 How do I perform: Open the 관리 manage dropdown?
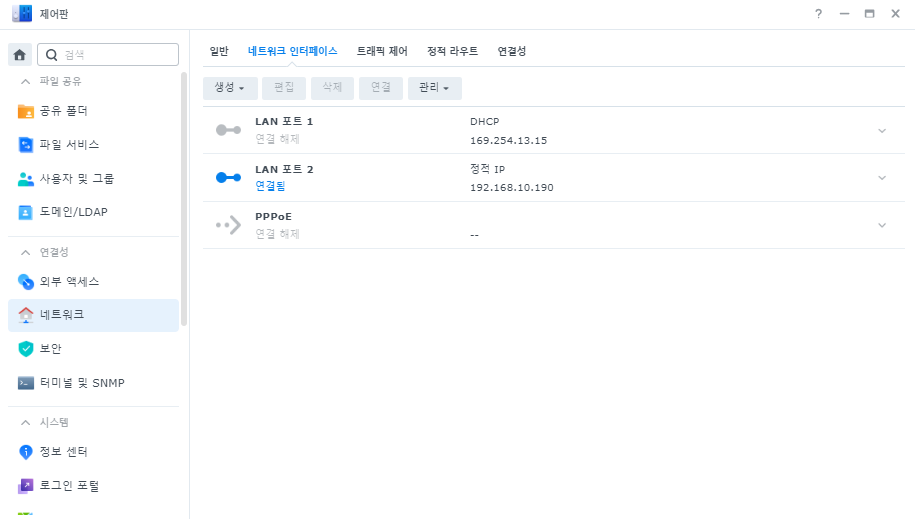coord(435,88)
